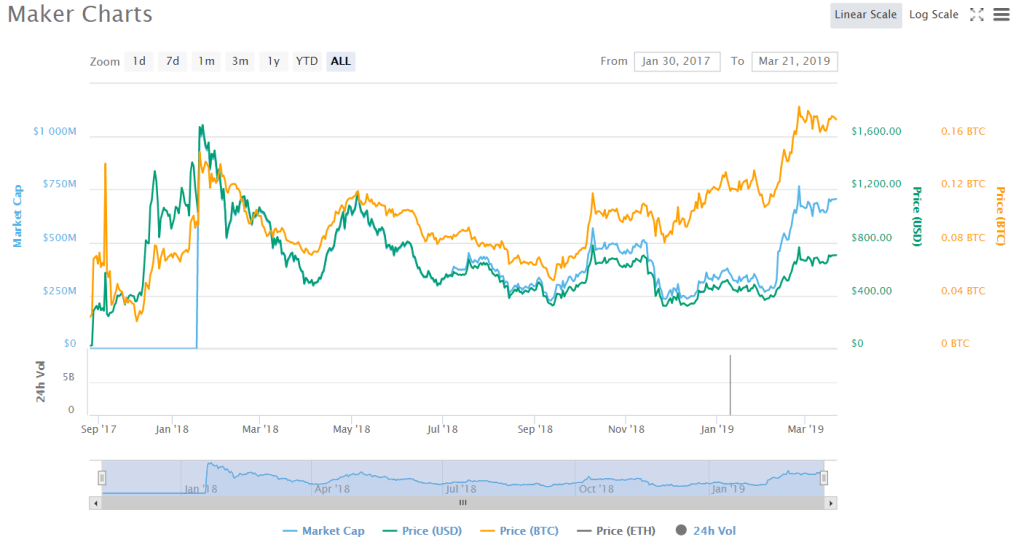Select the 3m zoom option
This screenshot has width=1024, height=545.
[x=240, y=61]
